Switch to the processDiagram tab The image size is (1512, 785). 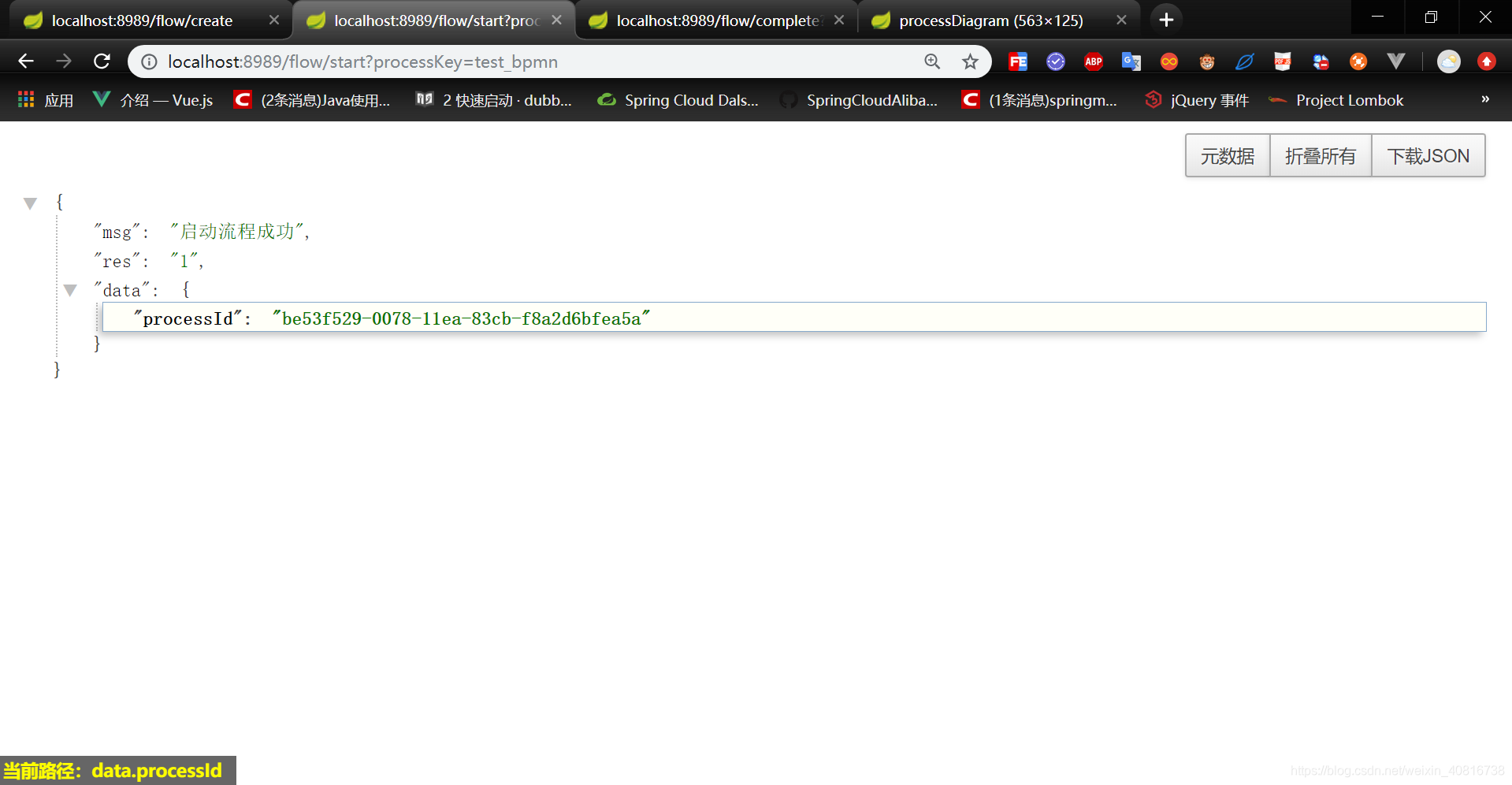point(998,20)
